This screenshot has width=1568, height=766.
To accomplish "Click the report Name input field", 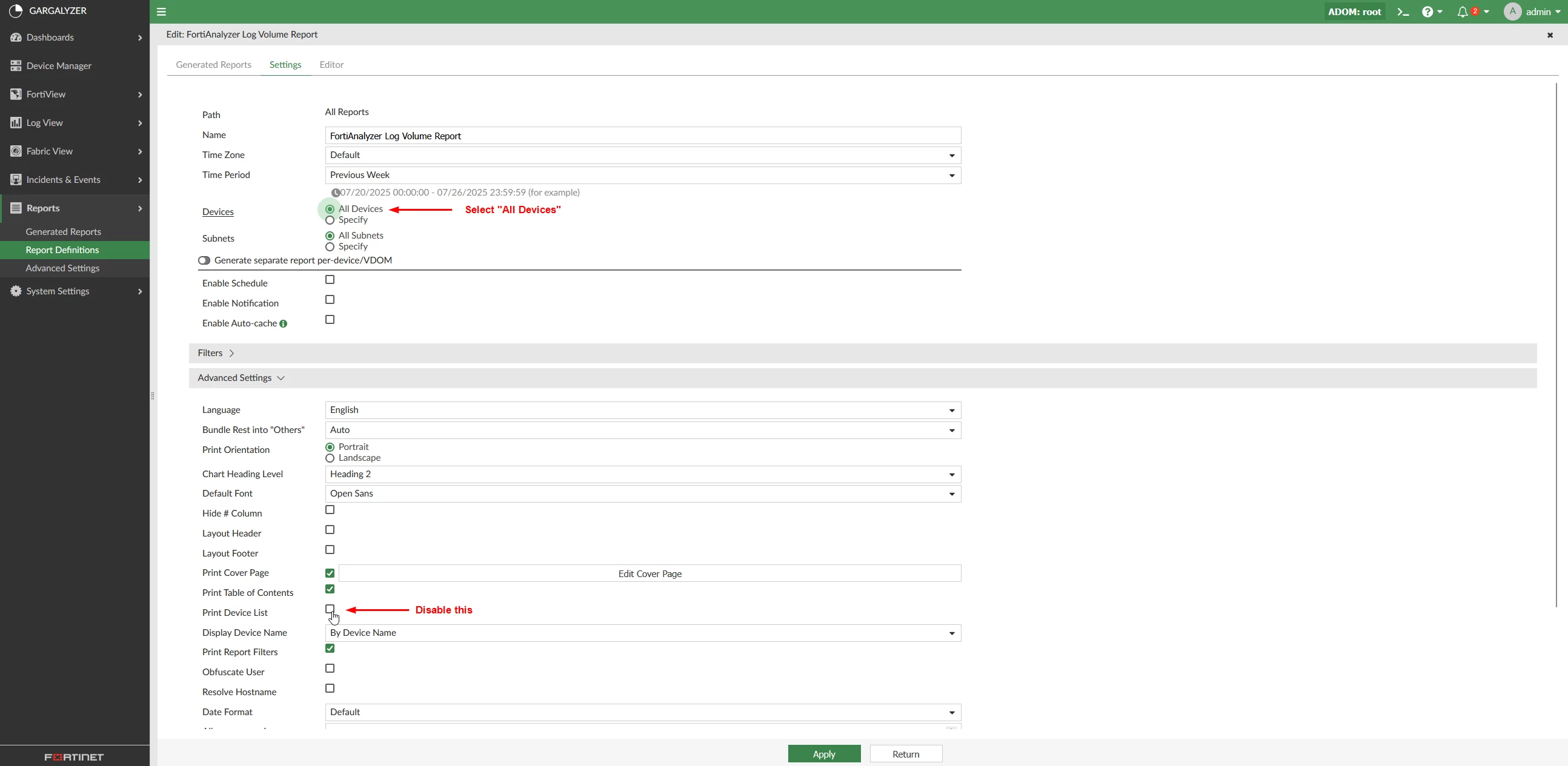I will 643,136.
